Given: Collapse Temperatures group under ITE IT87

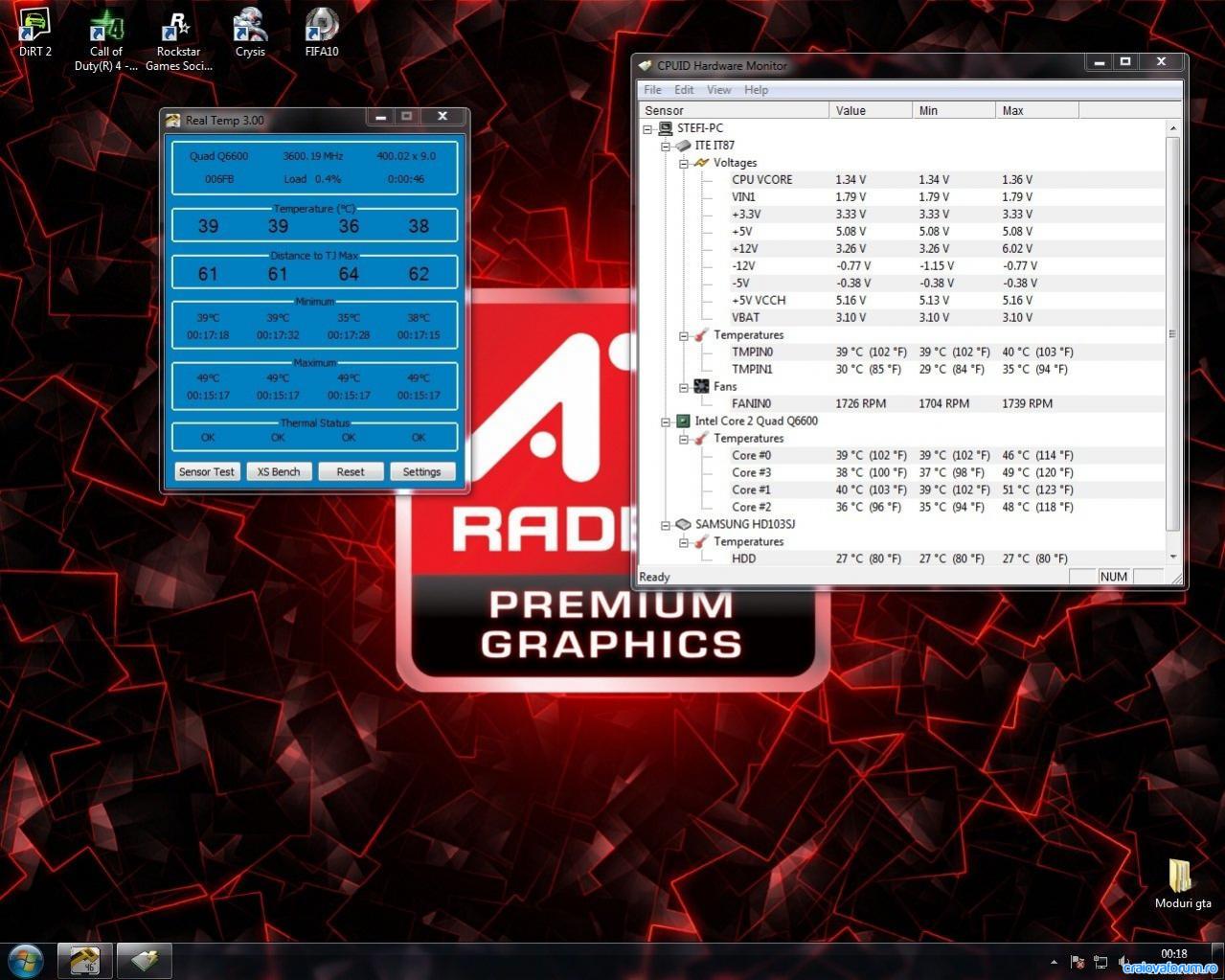Looking at the screenshot, I should tap(684, 335).
